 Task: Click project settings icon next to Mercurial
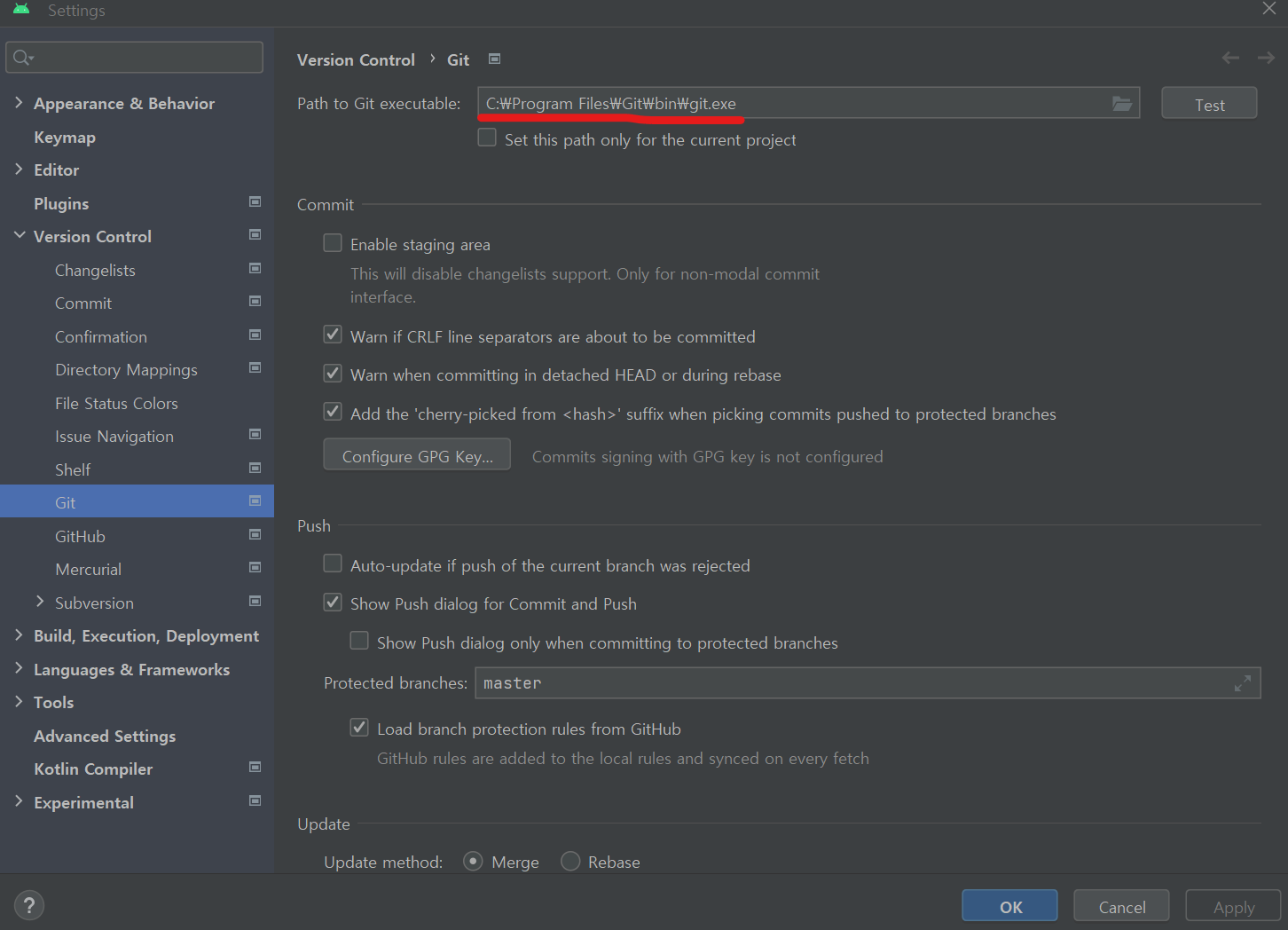pyautogui.click(x=255, y=567)
